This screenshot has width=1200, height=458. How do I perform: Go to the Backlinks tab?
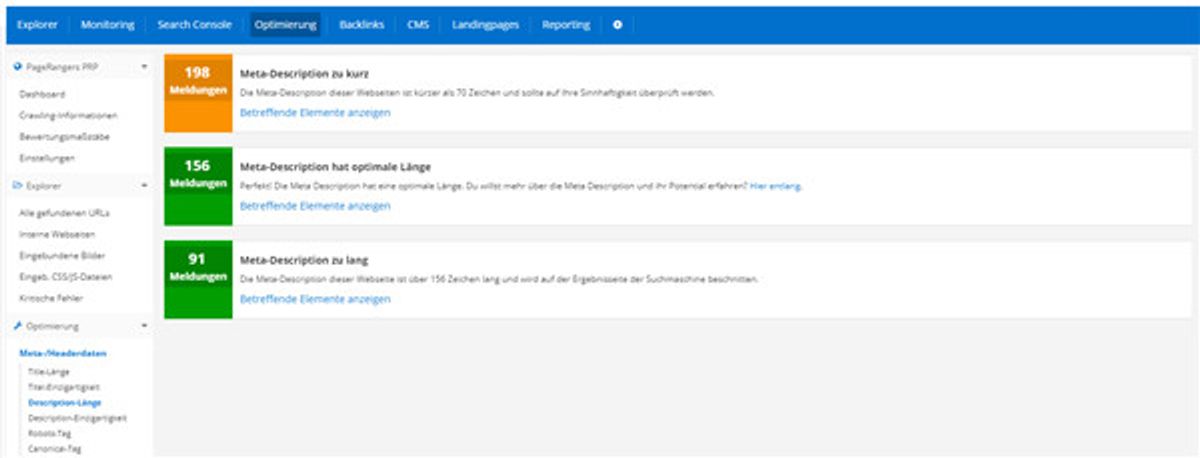coord(362,25)
